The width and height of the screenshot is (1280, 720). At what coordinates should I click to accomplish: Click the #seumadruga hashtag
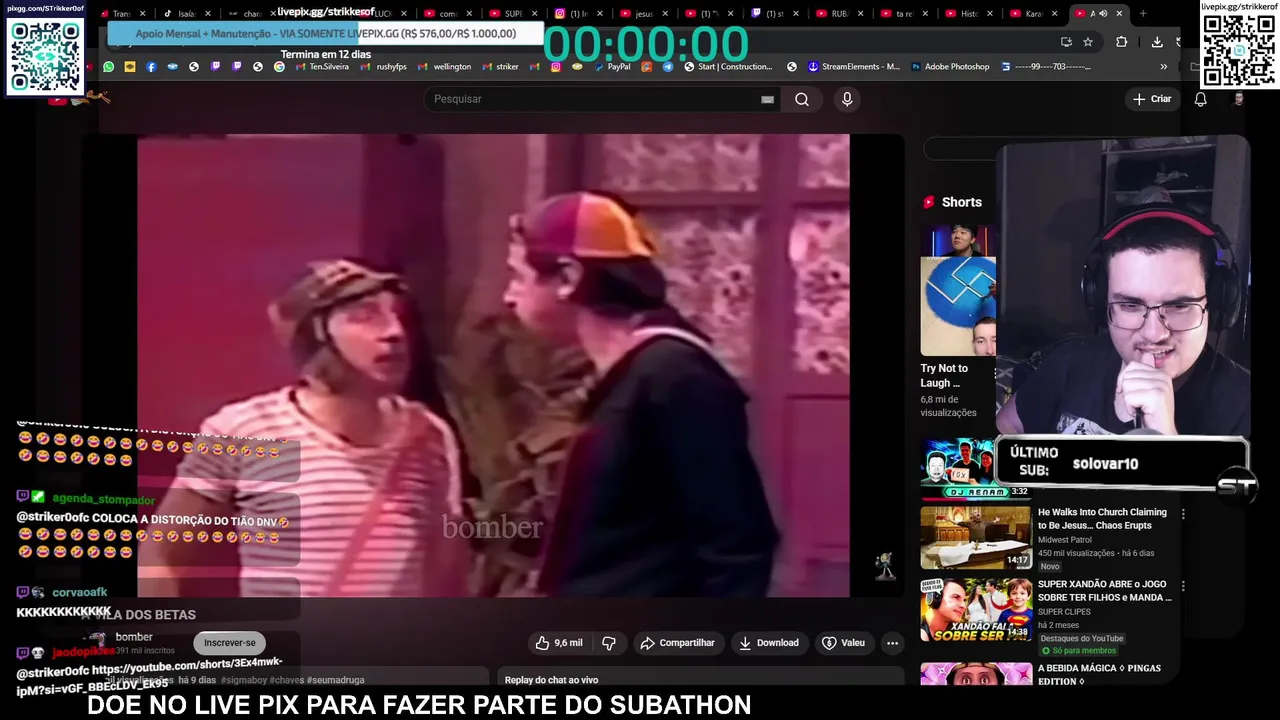click(336, 680)
